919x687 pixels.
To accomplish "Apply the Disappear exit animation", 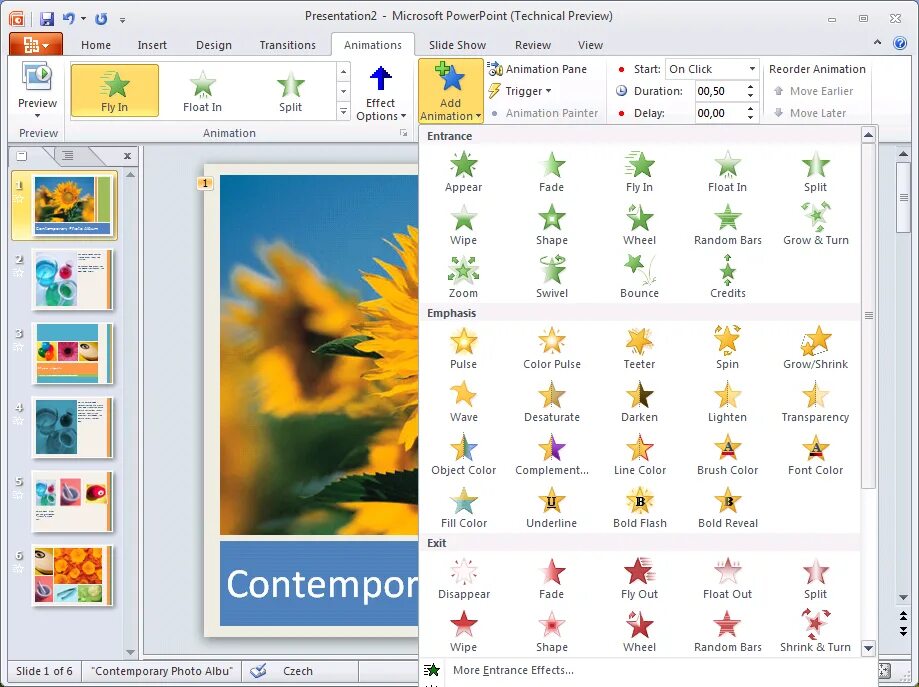I will 463,579.
